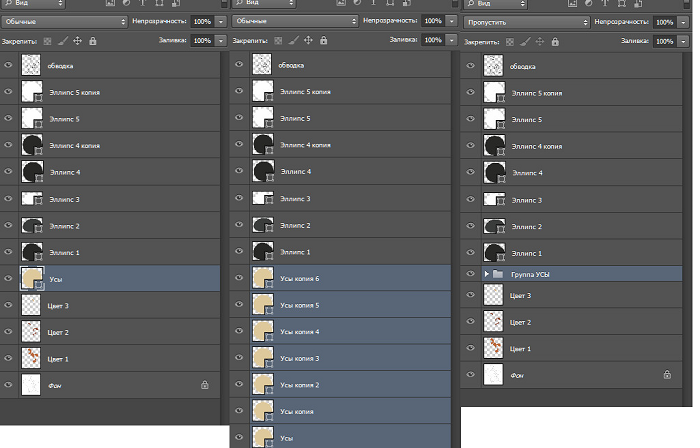This screenshot has height=448, width=700.
Task: Hide the Группа УСЫ group
Action: pos(469,273)
